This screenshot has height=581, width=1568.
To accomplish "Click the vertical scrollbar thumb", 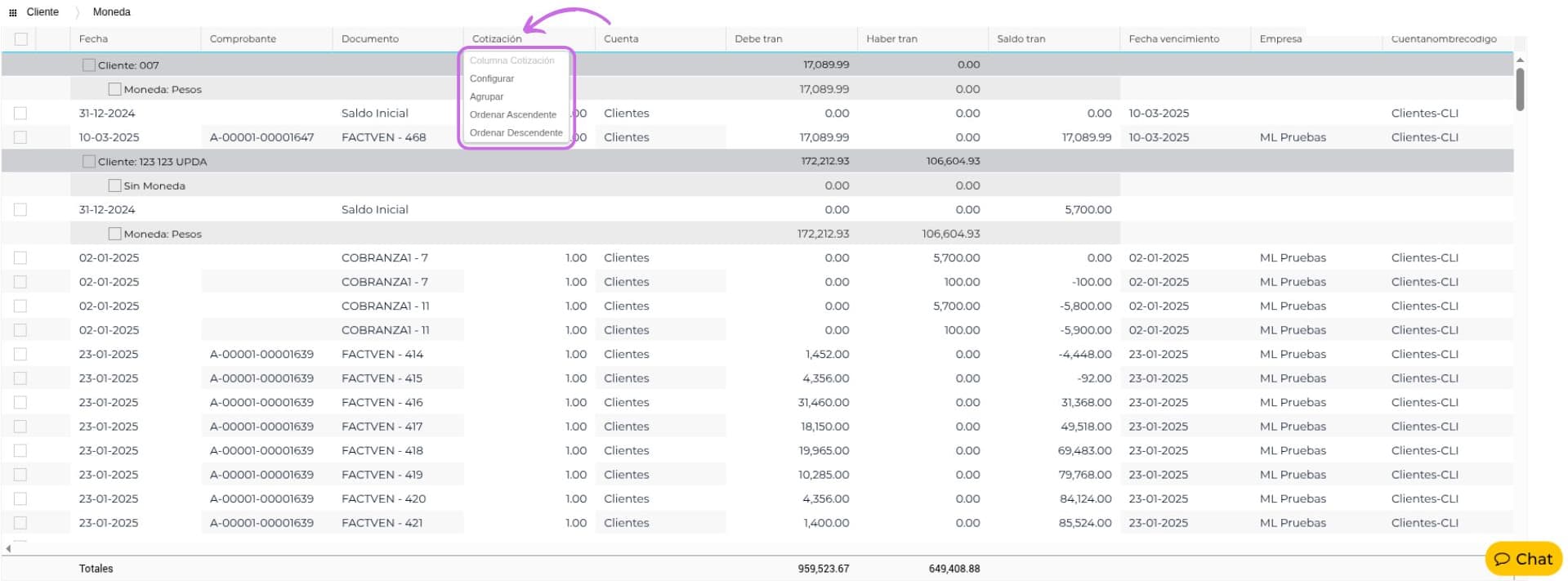I will point(1519,88).
